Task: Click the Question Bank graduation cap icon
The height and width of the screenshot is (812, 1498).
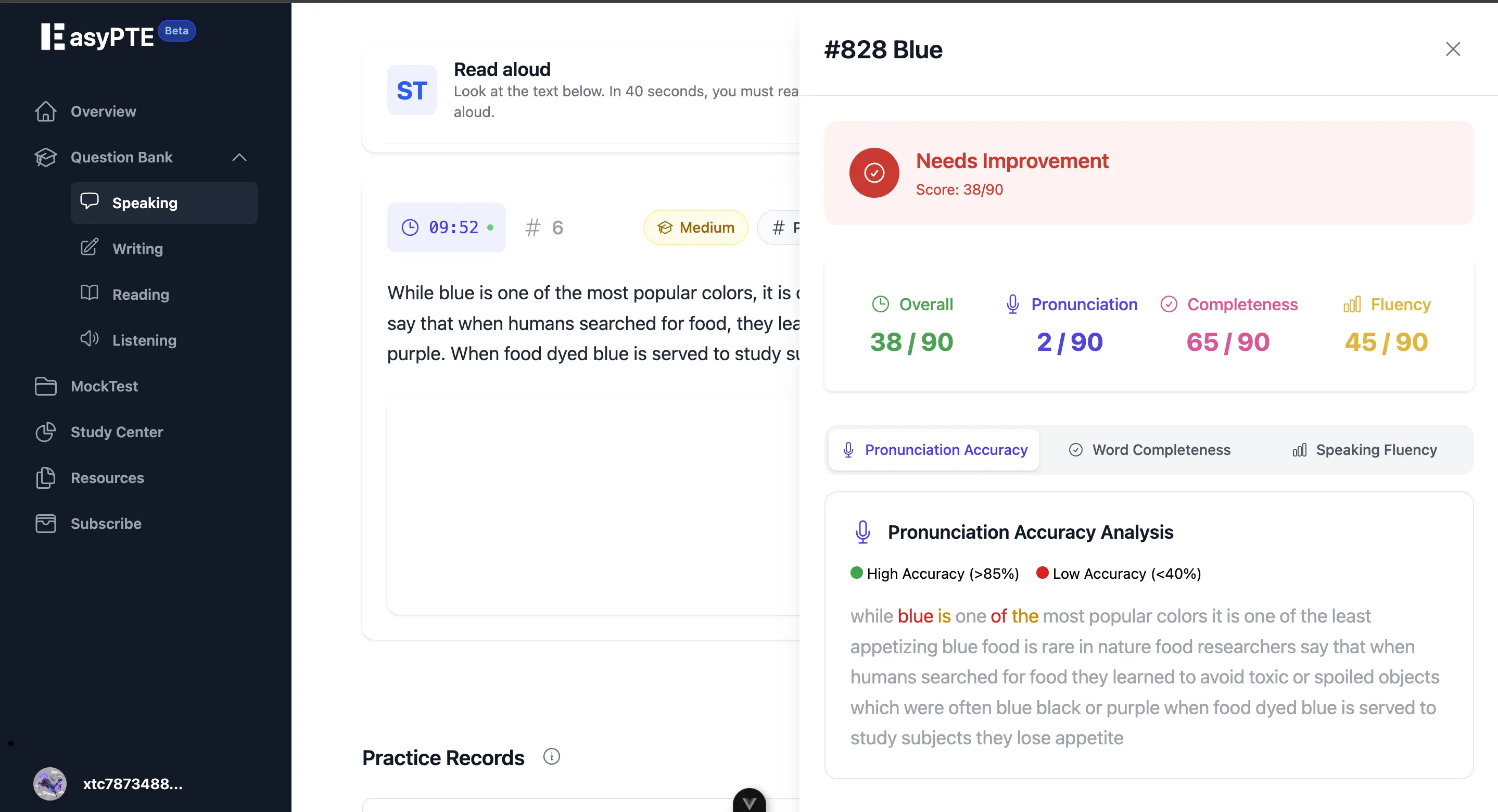Action: click(x=45, y=157)
